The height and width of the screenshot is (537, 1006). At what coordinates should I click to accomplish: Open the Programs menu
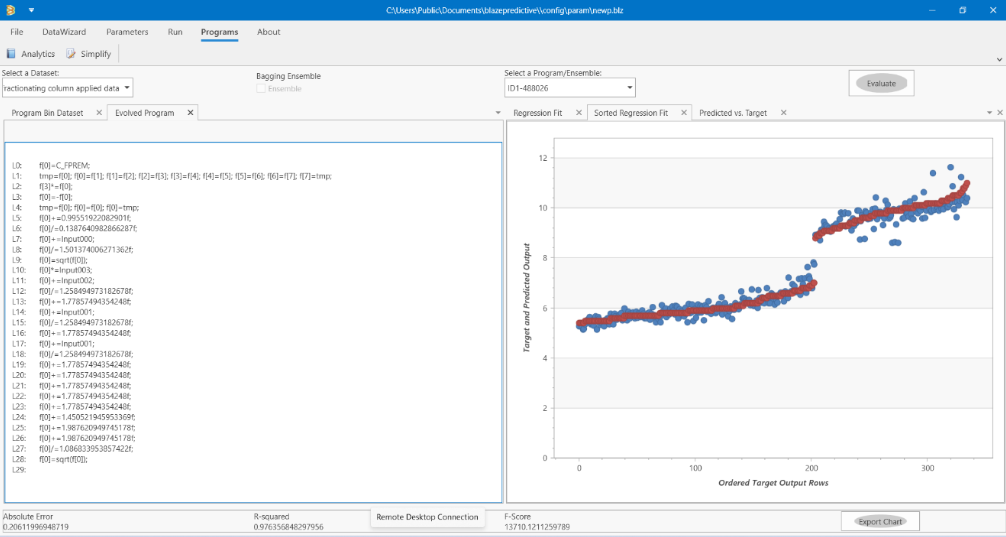pos(219,32)
